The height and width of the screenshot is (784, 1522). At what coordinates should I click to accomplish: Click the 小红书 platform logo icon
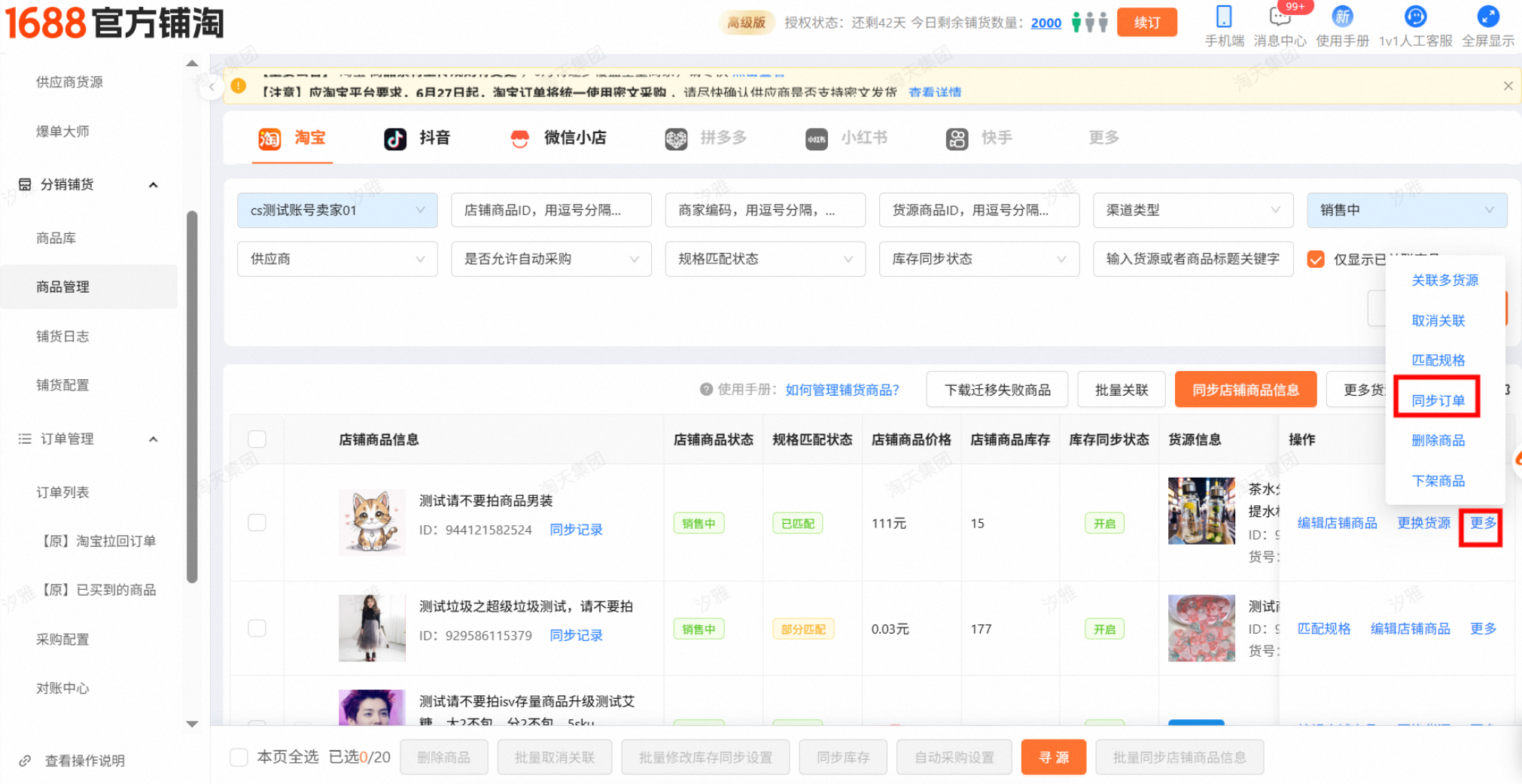tap(817, 138)
